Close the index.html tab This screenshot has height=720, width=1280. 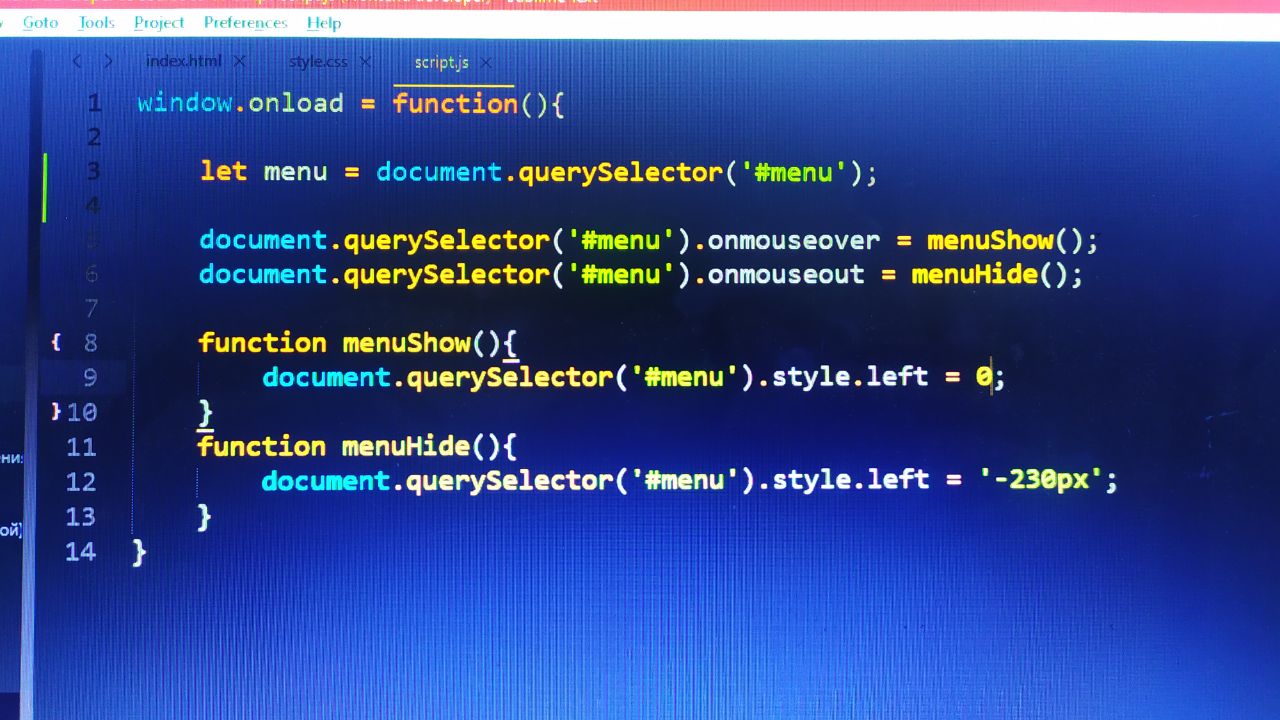click(x=239, y=61)
